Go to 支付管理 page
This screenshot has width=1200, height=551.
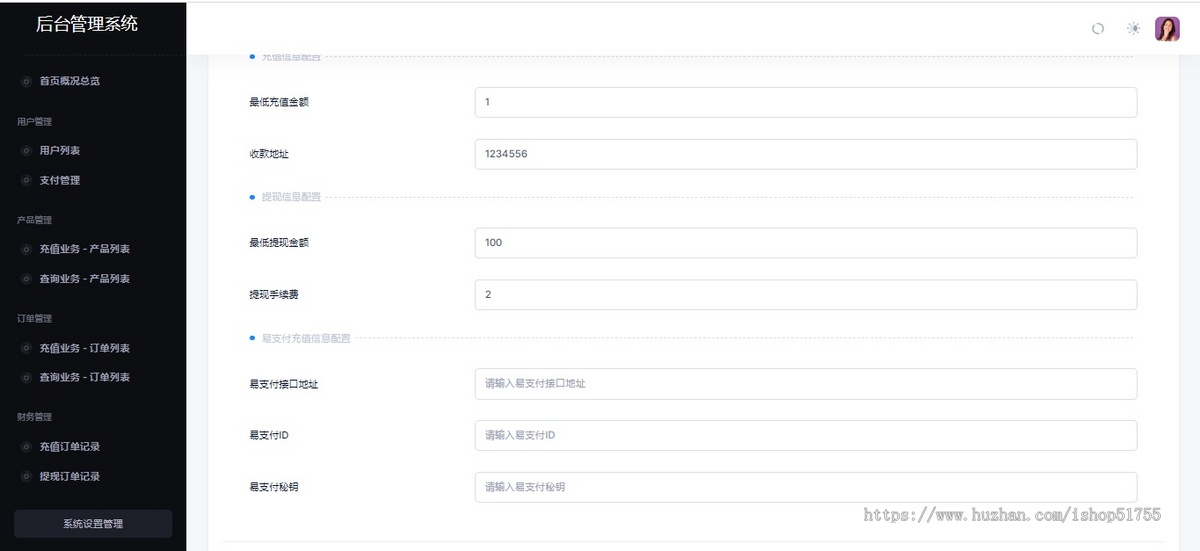(x=60, y=181)
